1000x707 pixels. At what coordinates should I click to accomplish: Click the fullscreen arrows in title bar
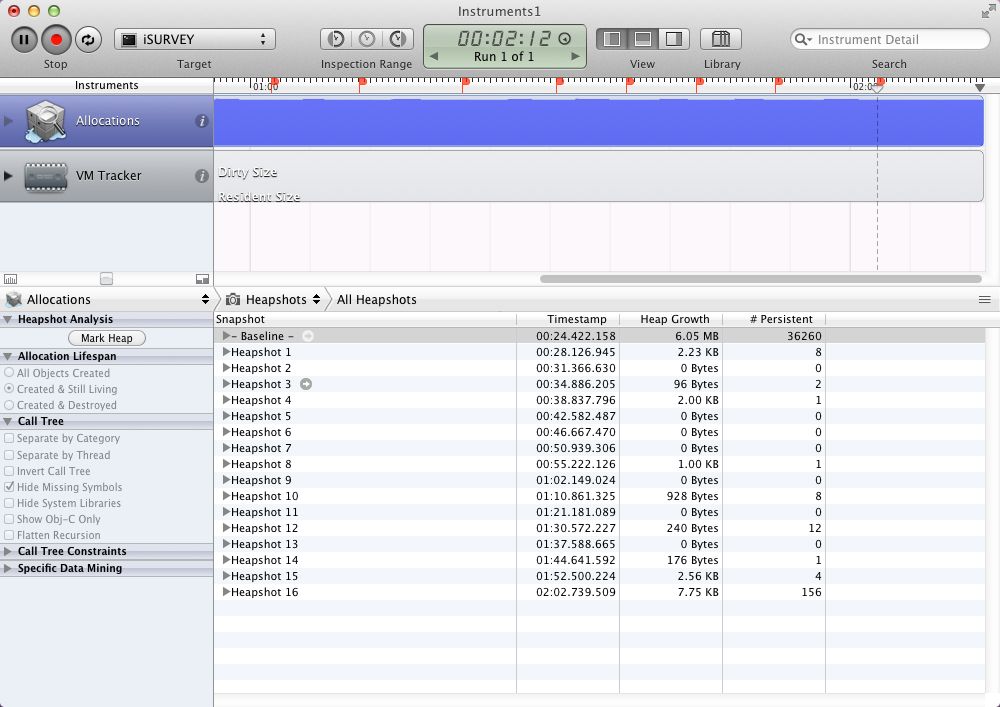[x=989, y=11]
